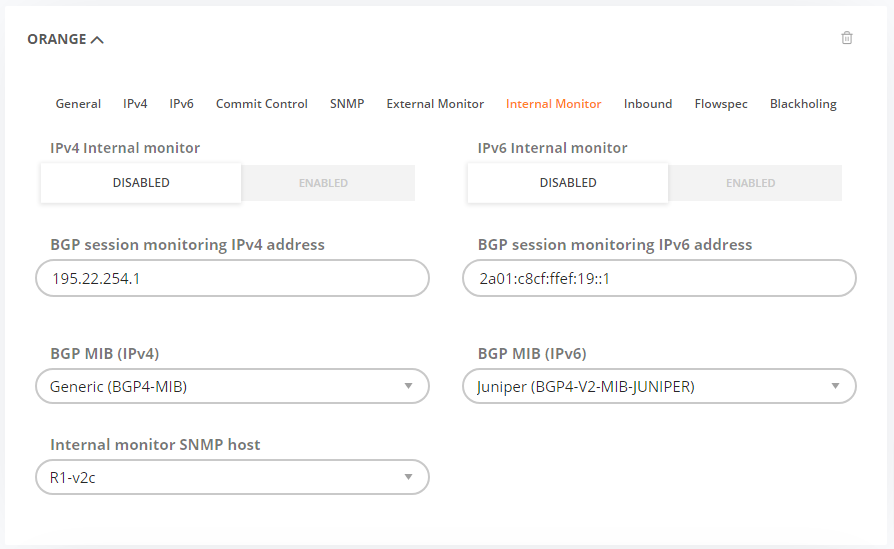
Task: Open the General tab
Action: (x=78, y=104)
